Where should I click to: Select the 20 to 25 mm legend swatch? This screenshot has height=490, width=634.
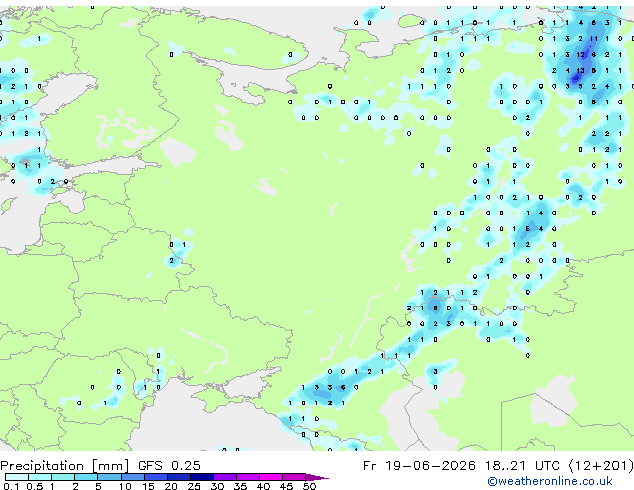tap(178, 477)
